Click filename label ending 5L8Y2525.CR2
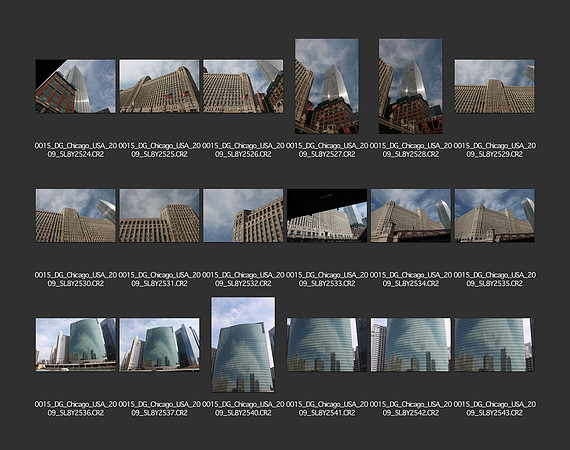Screen dimensions: 570x450 coord(159,150)
